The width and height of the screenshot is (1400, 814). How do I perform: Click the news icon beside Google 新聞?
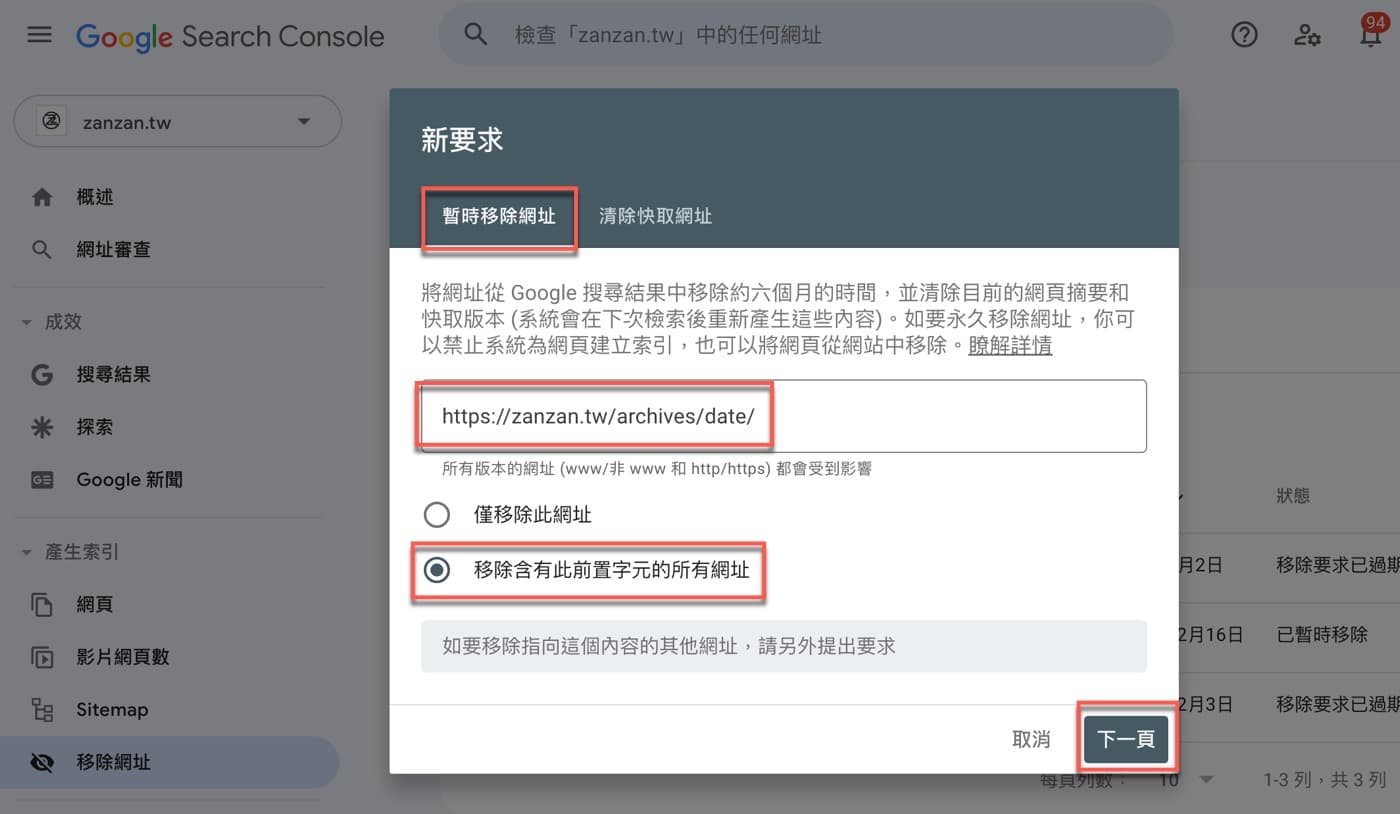[42, 480]
